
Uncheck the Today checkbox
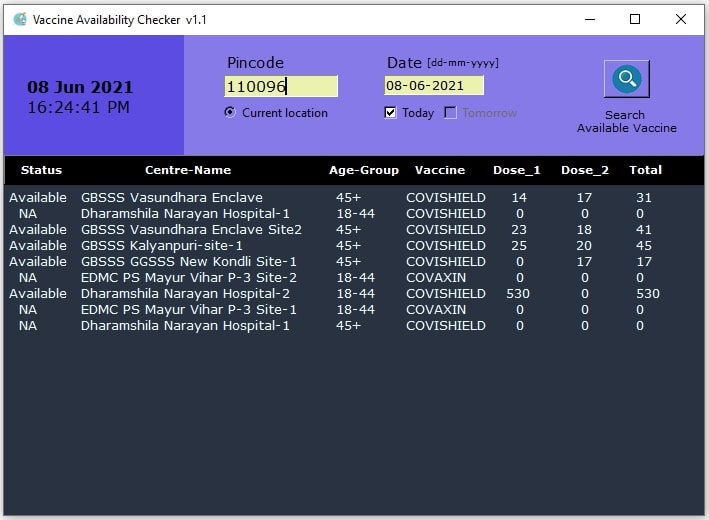coord(391,113)
